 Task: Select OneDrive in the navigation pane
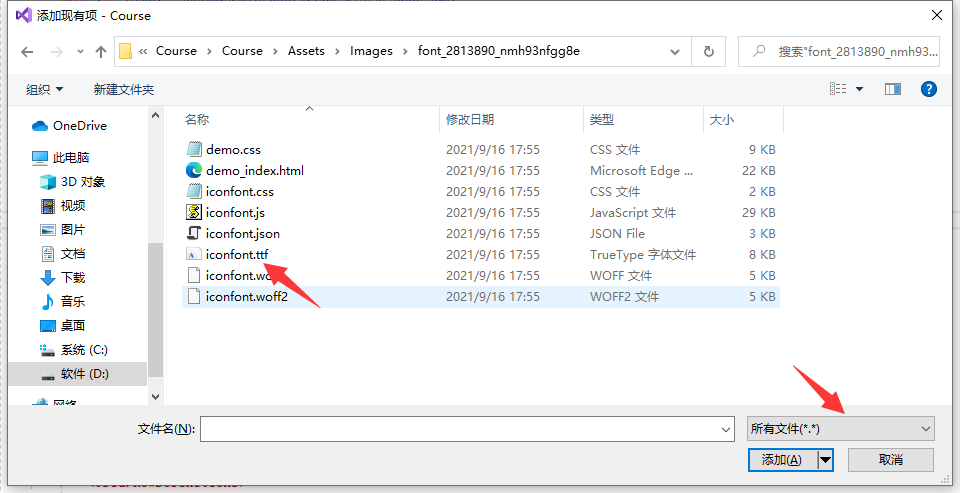pyautogui.click(x=69, y=126)
